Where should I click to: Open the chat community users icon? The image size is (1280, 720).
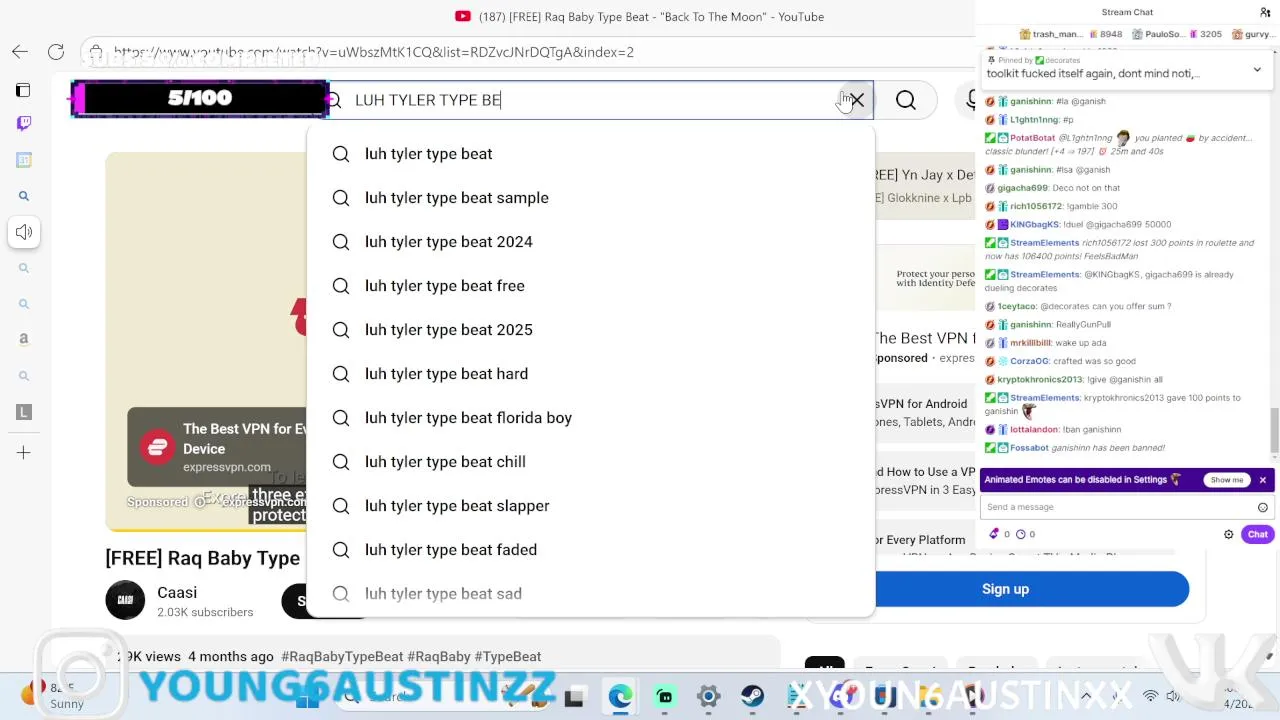(x=1265, y=12)
